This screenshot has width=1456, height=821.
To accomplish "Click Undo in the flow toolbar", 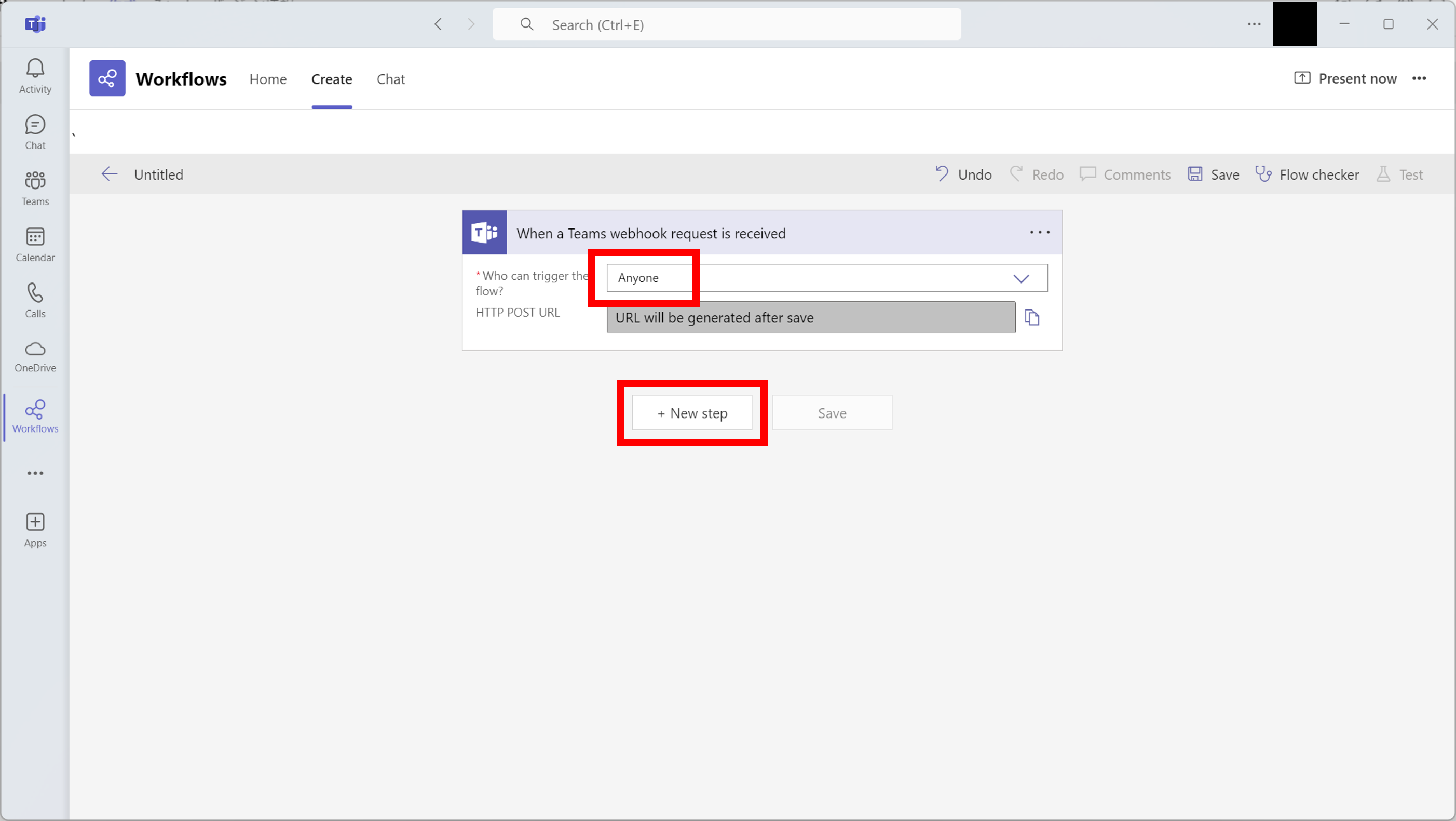I will 963,174.
